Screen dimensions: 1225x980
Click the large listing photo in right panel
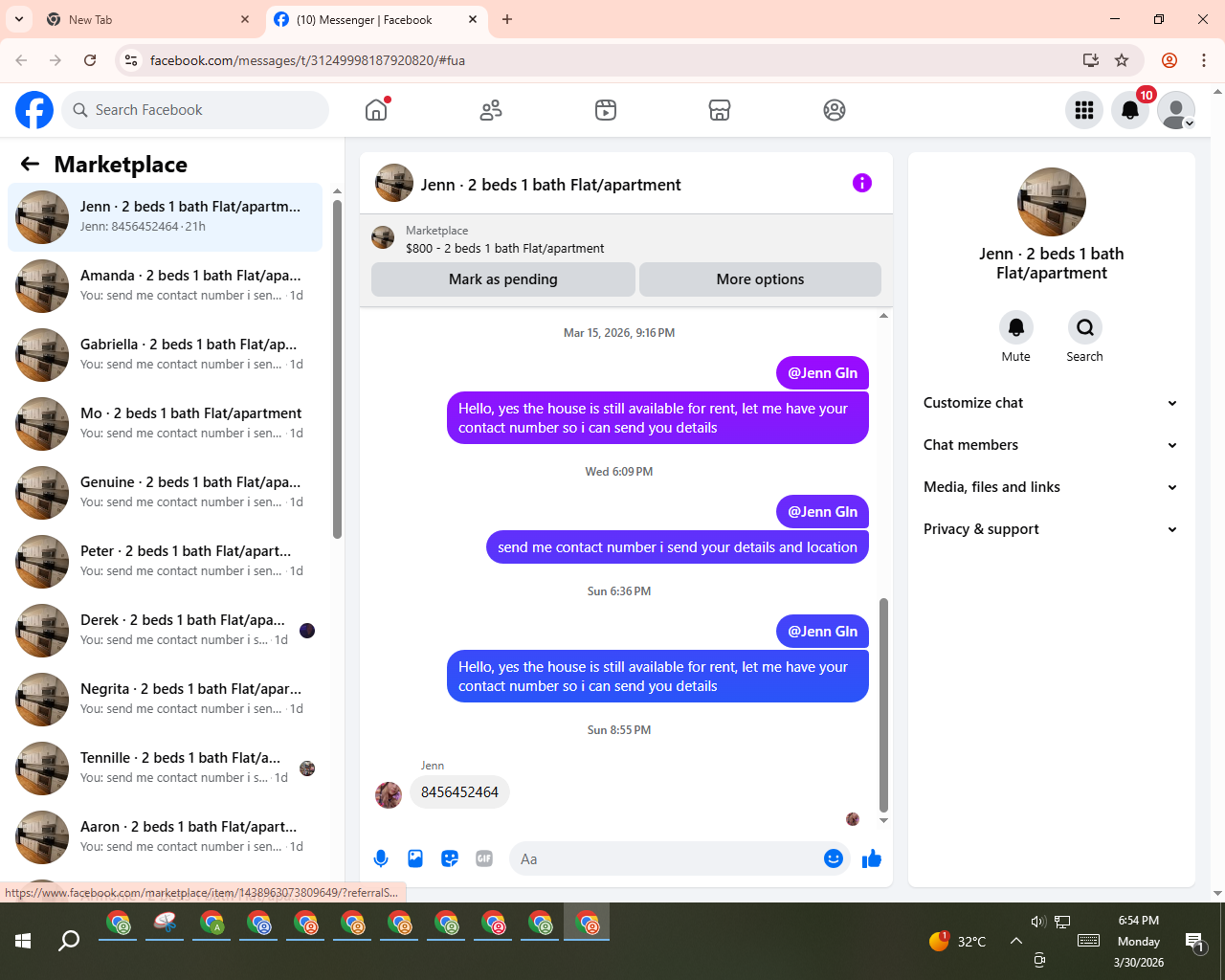coord(1052,202)
